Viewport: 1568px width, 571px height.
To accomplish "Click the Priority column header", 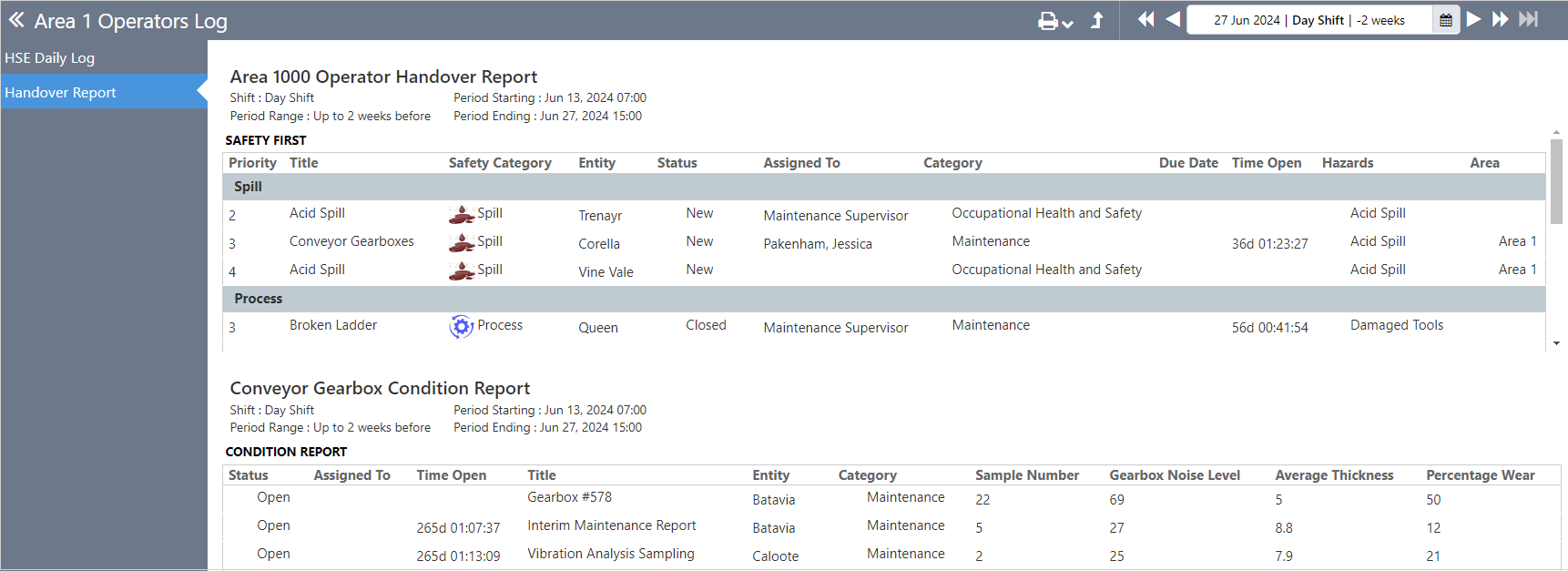I will 252,163.
